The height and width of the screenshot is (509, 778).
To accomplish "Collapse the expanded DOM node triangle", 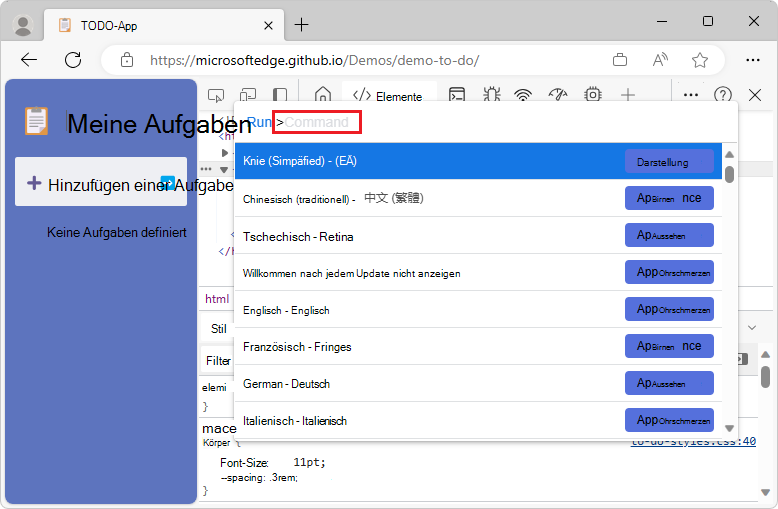I will click(224, 170).
